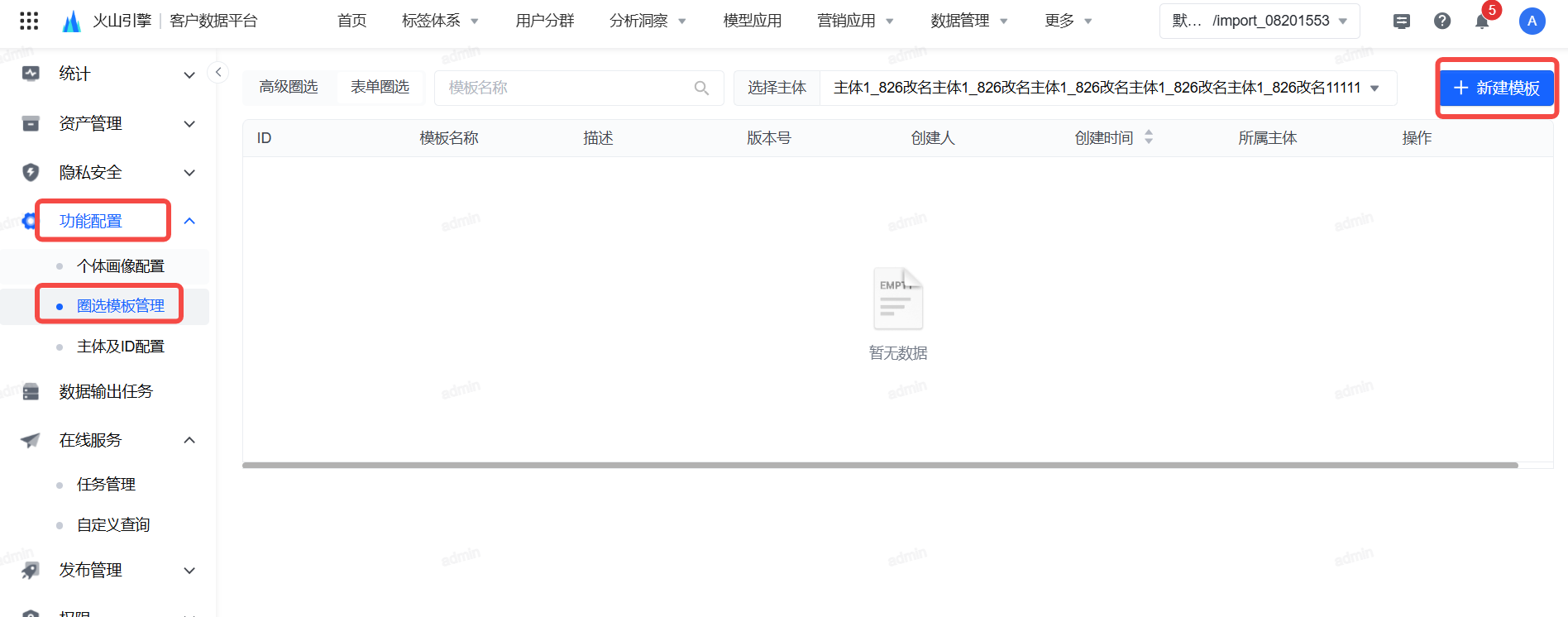1568x617 pixels.
Task: Open 自定义查询 in the sidebar
Action: click(x=113, y=524)
